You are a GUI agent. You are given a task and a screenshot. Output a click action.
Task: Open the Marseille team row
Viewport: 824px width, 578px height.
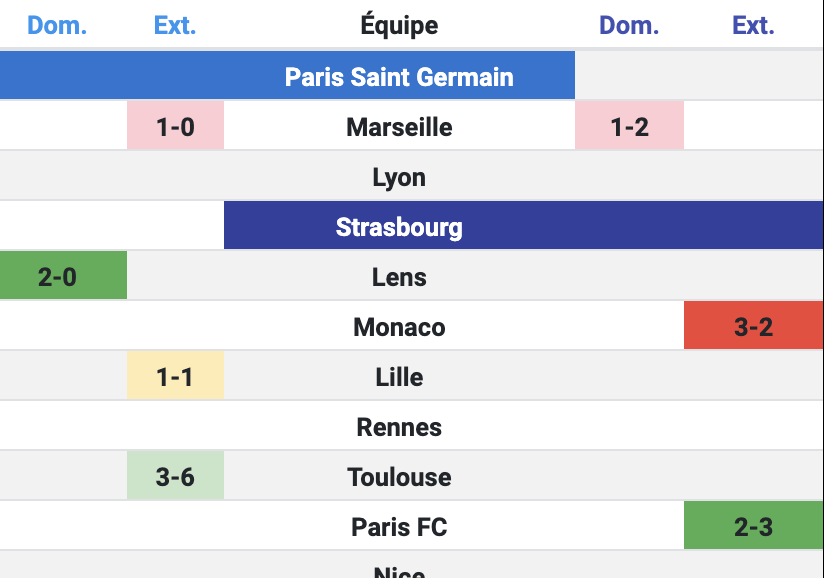point(399,127)
